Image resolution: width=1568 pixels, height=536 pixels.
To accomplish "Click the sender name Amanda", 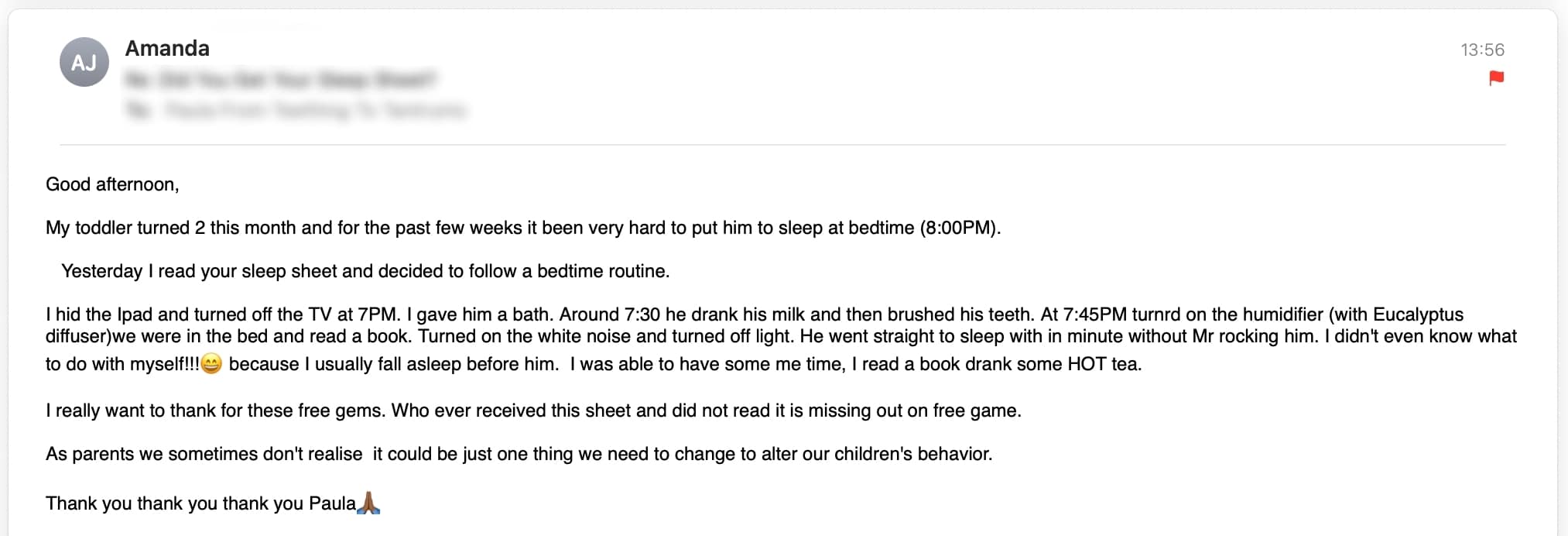I will [x=167, y=49].
